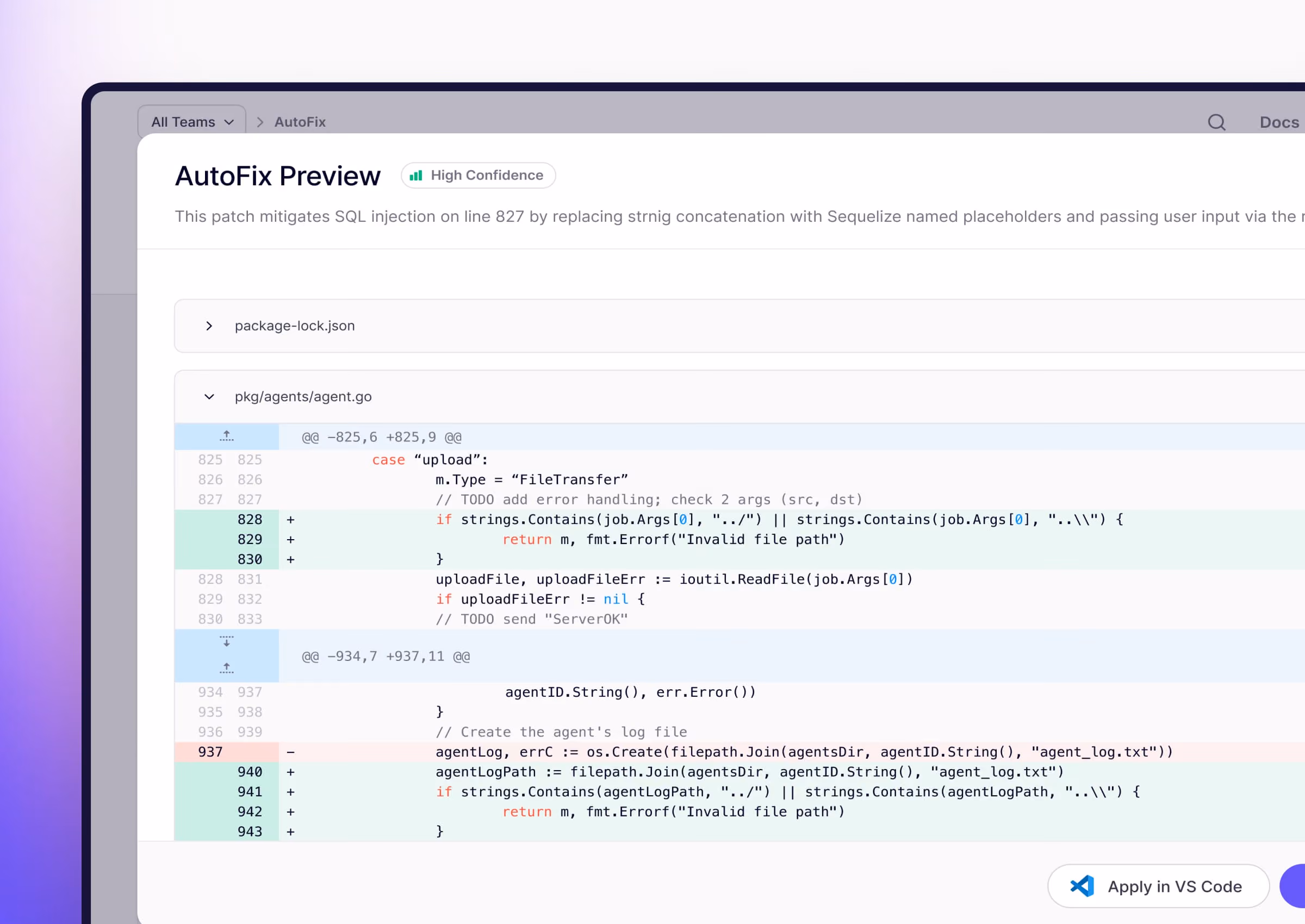Viewport: 1305px width, 924px height.
Task: Click Apply in VS Code button
Action: tap(1158, 886)
